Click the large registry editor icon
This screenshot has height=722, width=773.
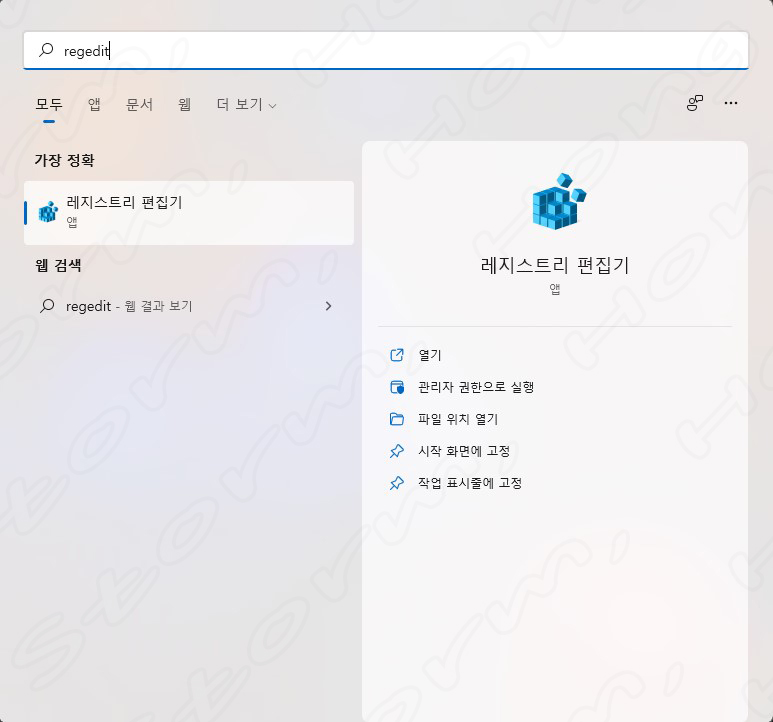(559, 201)
